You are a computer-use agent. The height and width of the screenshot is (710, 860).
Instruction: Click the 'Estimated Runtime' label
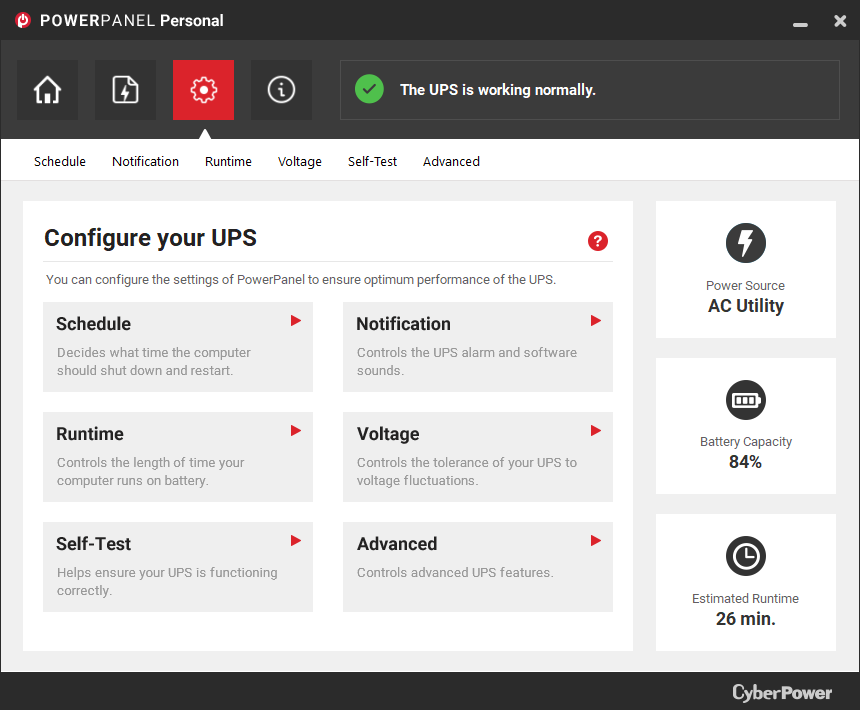click(745, 599)
